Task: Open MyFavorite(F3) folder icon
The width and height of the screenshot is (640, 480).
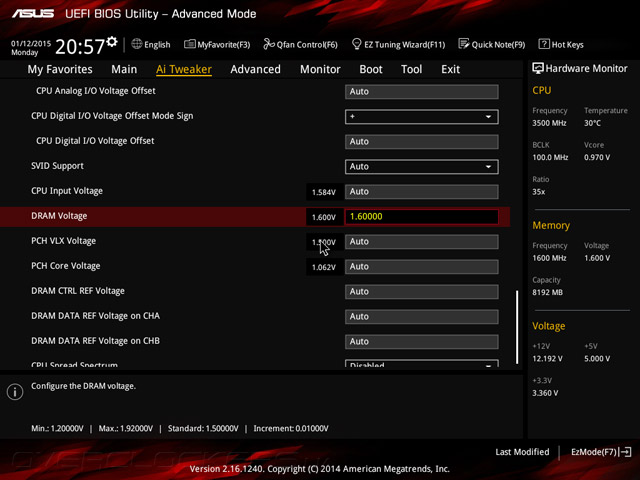Action: (189, 44)
